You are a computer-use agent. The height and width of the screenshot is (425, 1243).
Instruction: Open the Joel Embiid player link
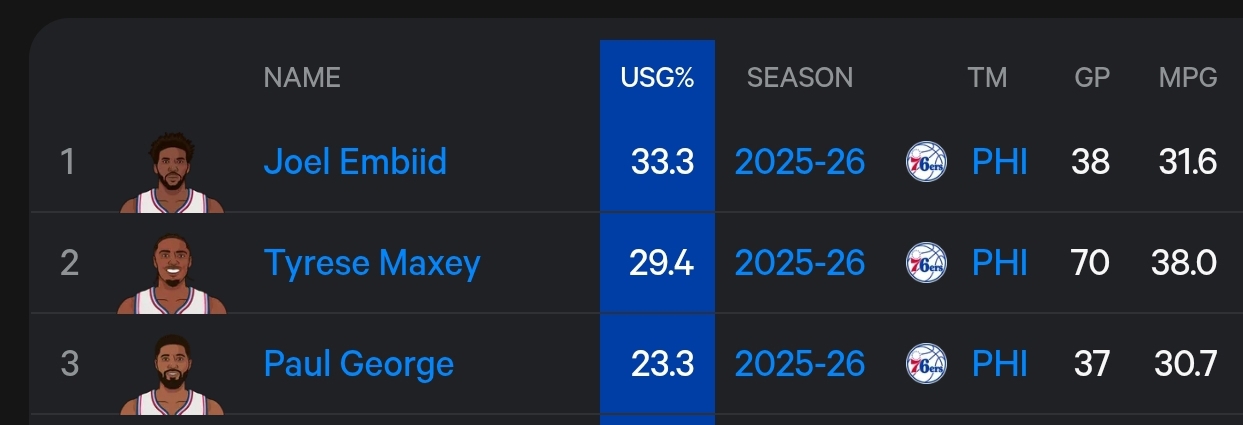point(355,162)
